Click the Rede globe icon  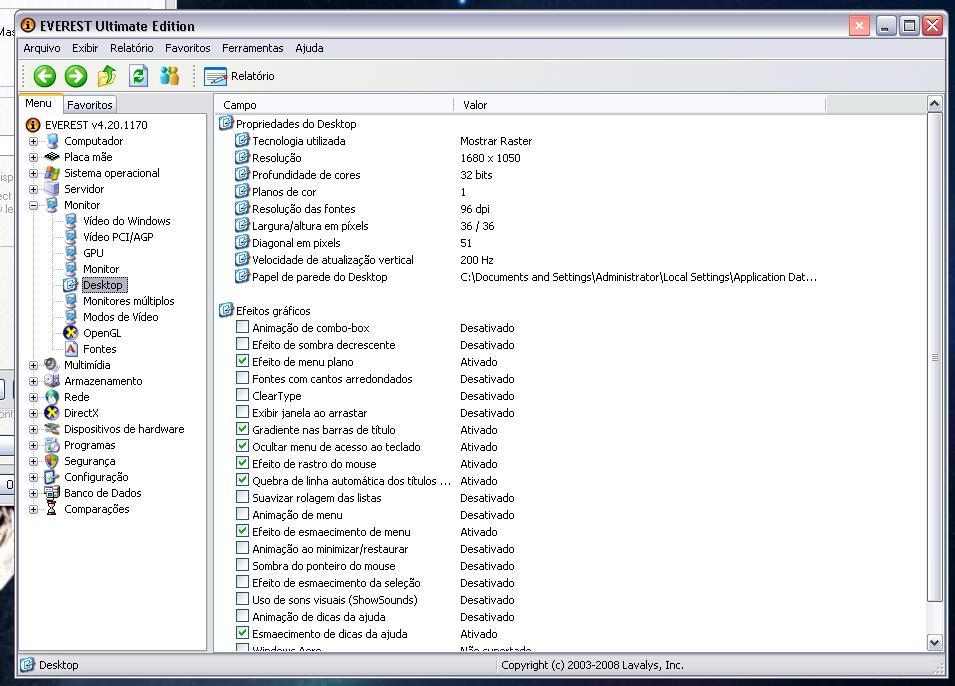pyautogui.click(x=52, y=397)
